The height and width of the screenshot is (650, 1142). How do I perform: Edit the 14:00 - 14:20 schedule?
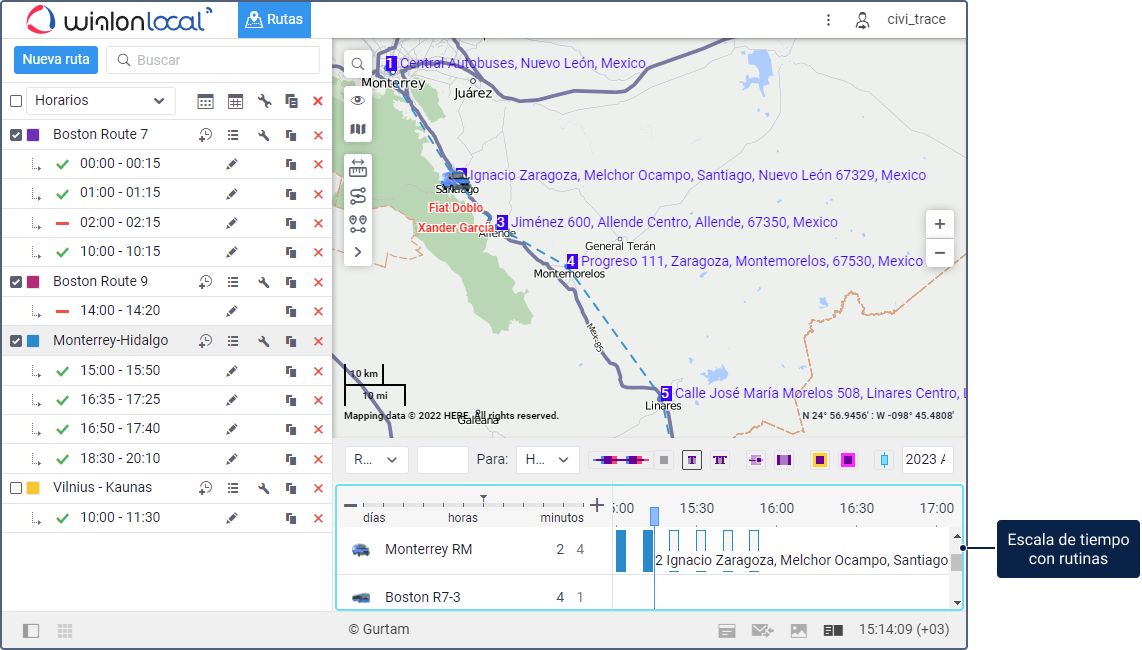coord(232,311)
